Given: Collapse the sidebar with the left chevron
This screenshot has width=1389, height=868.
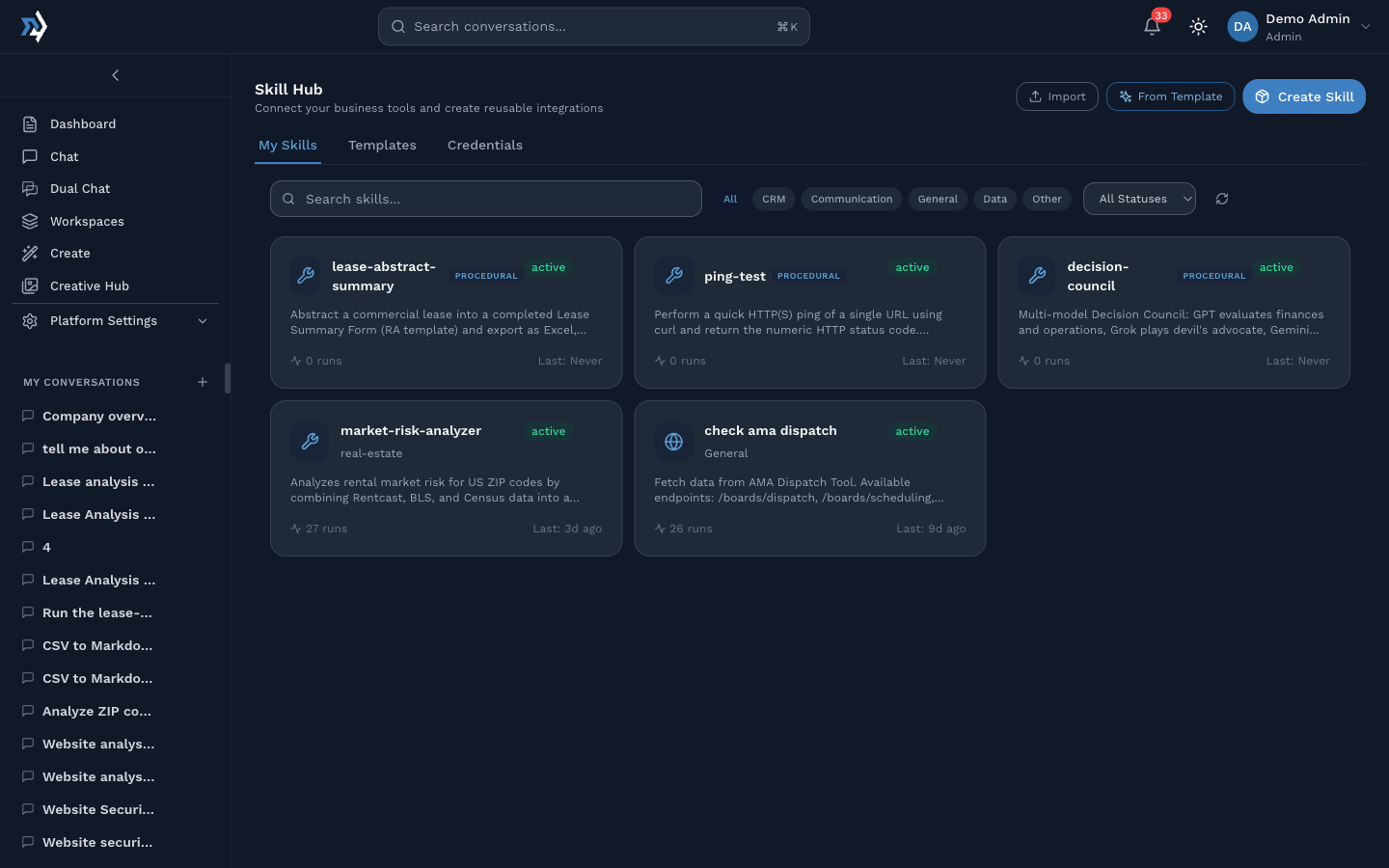Looking at the screenshot, I should 116,75.
